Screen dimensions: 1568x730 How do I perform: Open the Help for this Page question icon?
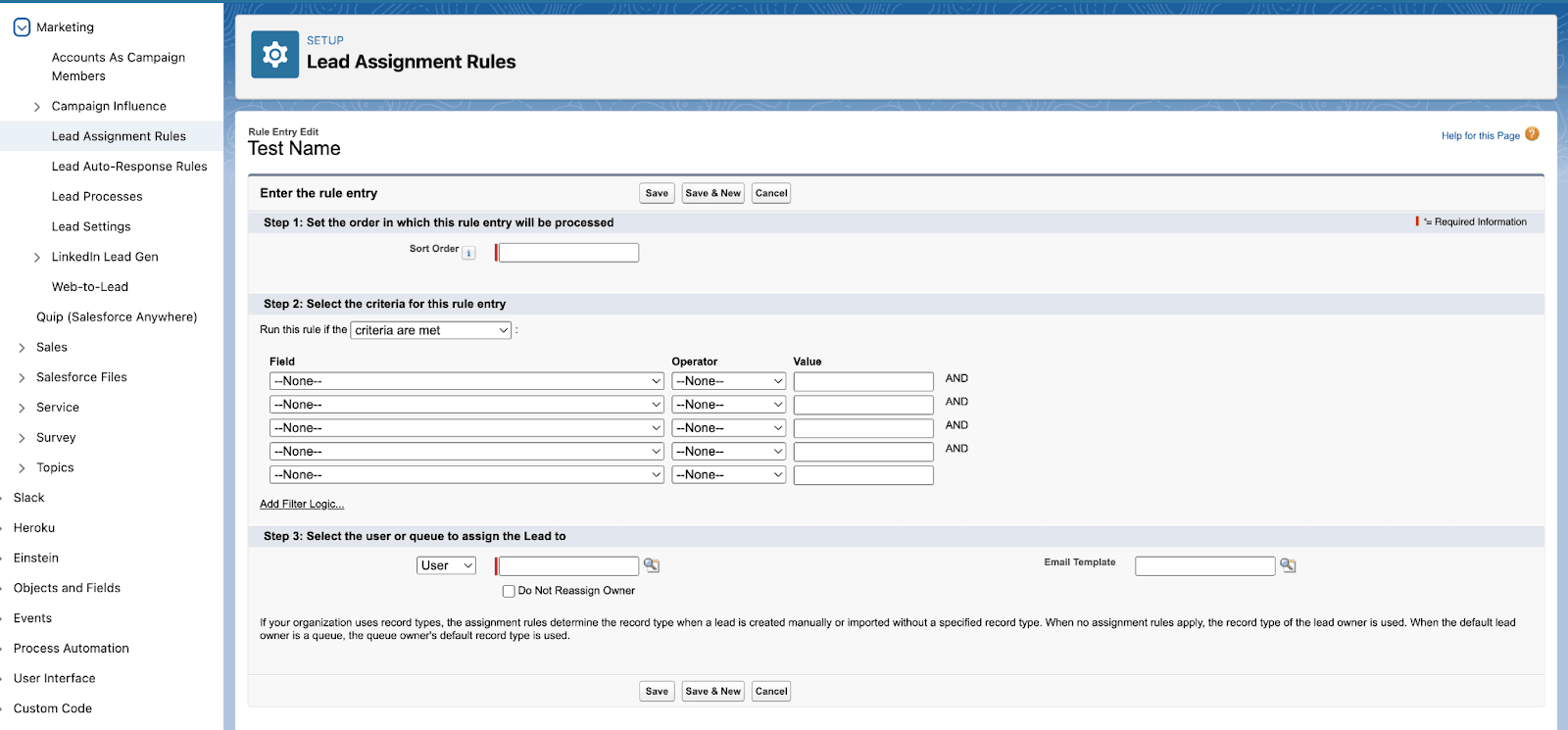[x=1532, y=134]
